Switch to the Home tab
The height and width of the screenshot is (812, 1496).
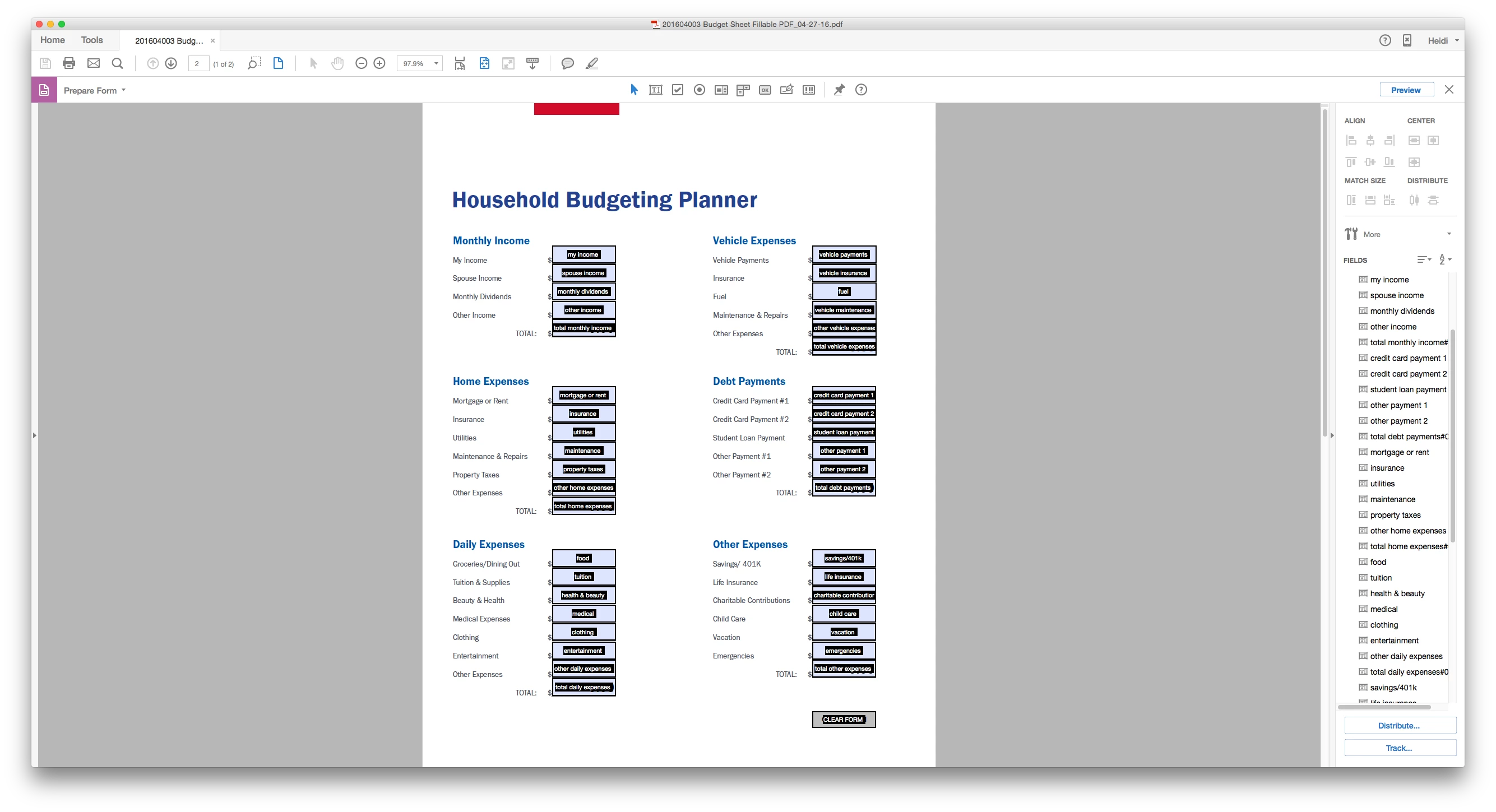pyautogui.click(x=52, y=40)
